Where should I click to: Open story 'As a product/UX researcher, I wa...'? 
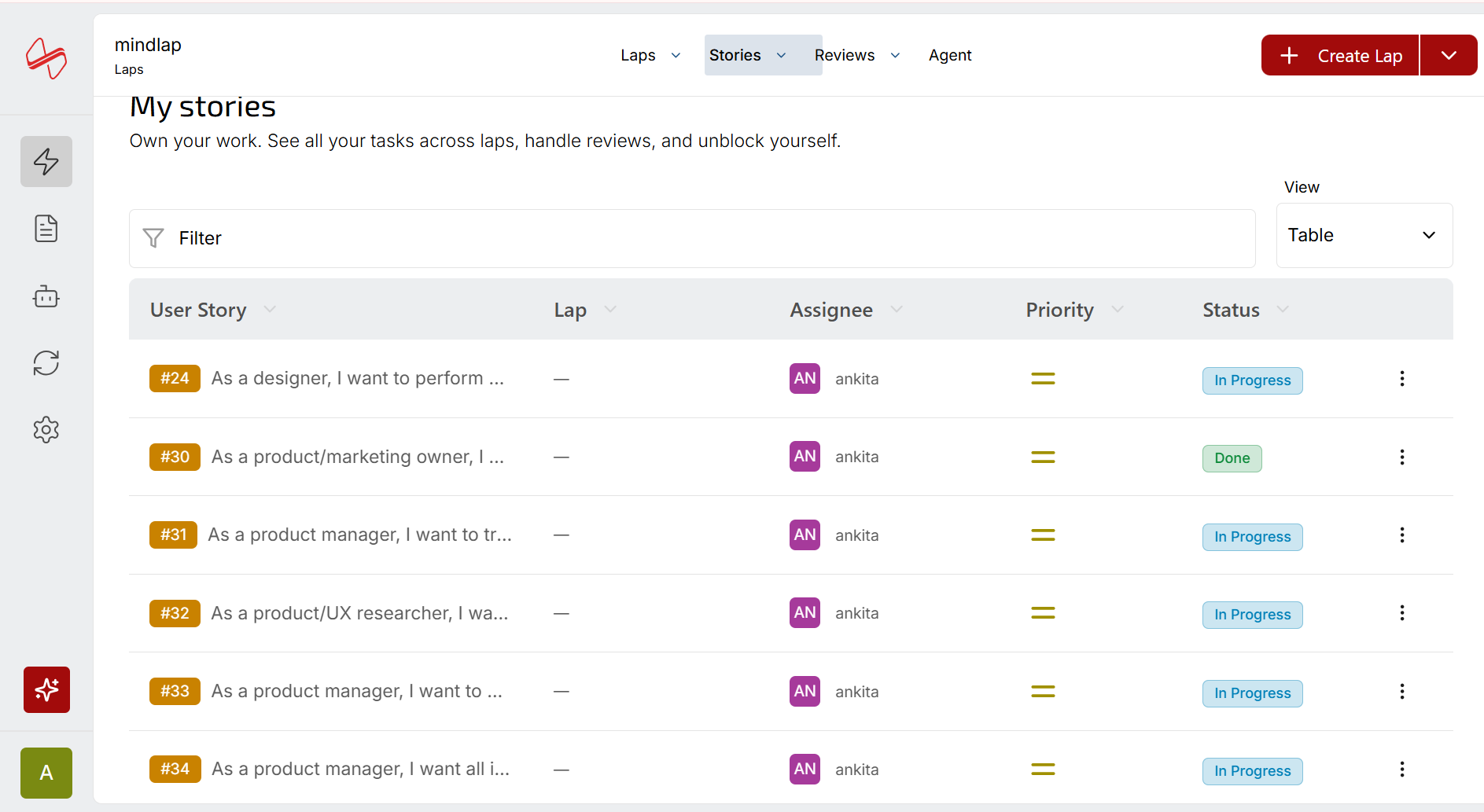(x=360, y=613)
